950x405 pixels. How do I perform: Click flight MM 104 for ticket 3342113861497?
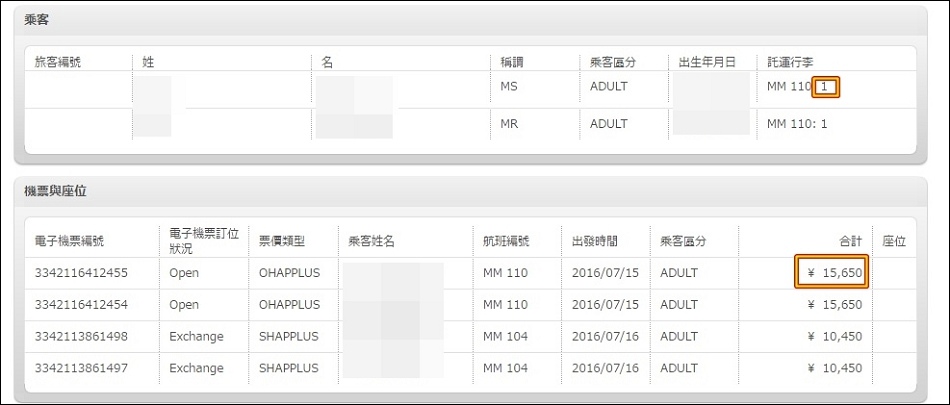point(505,368)
